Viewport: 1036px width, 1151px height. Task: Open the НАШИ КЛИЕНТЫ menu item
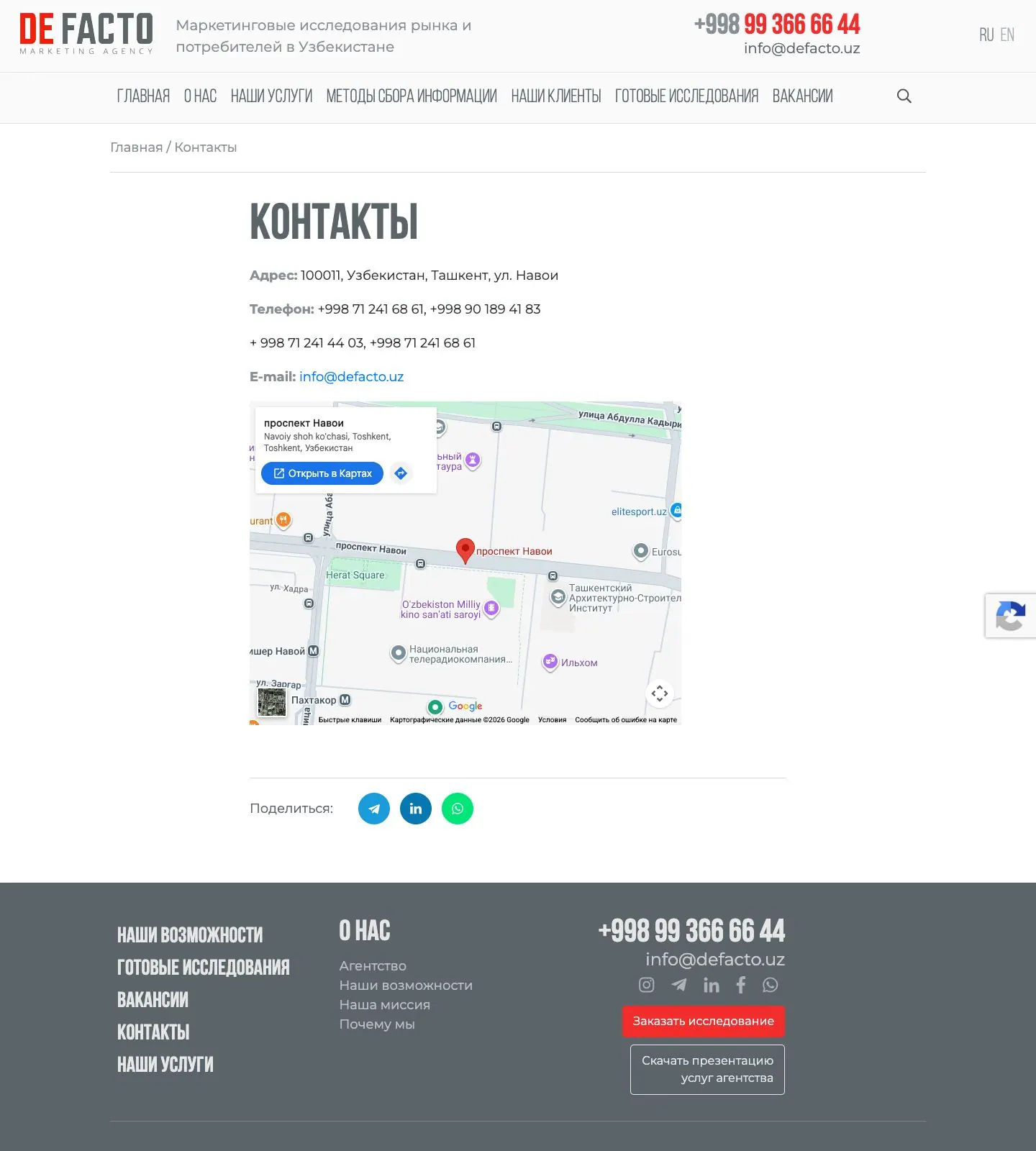coord(556,96)
